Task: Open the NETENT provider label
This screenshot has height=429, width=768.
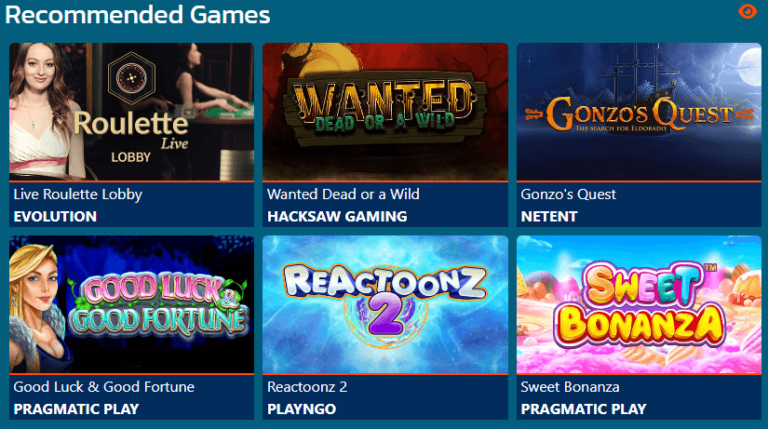Action: (x=549, y=216)
